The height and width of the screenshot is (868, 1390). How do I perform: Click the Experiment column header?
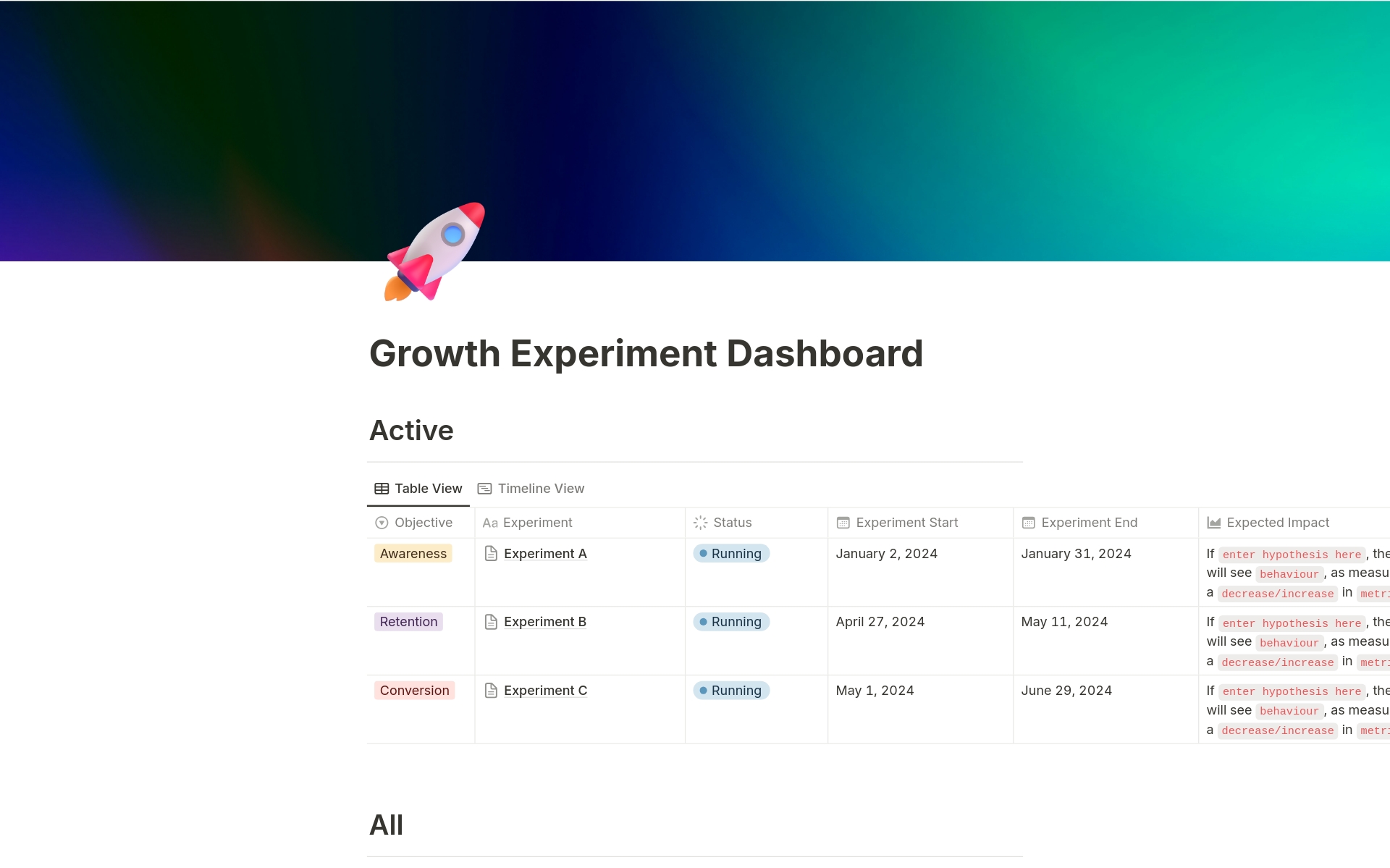tap(536, 523)
